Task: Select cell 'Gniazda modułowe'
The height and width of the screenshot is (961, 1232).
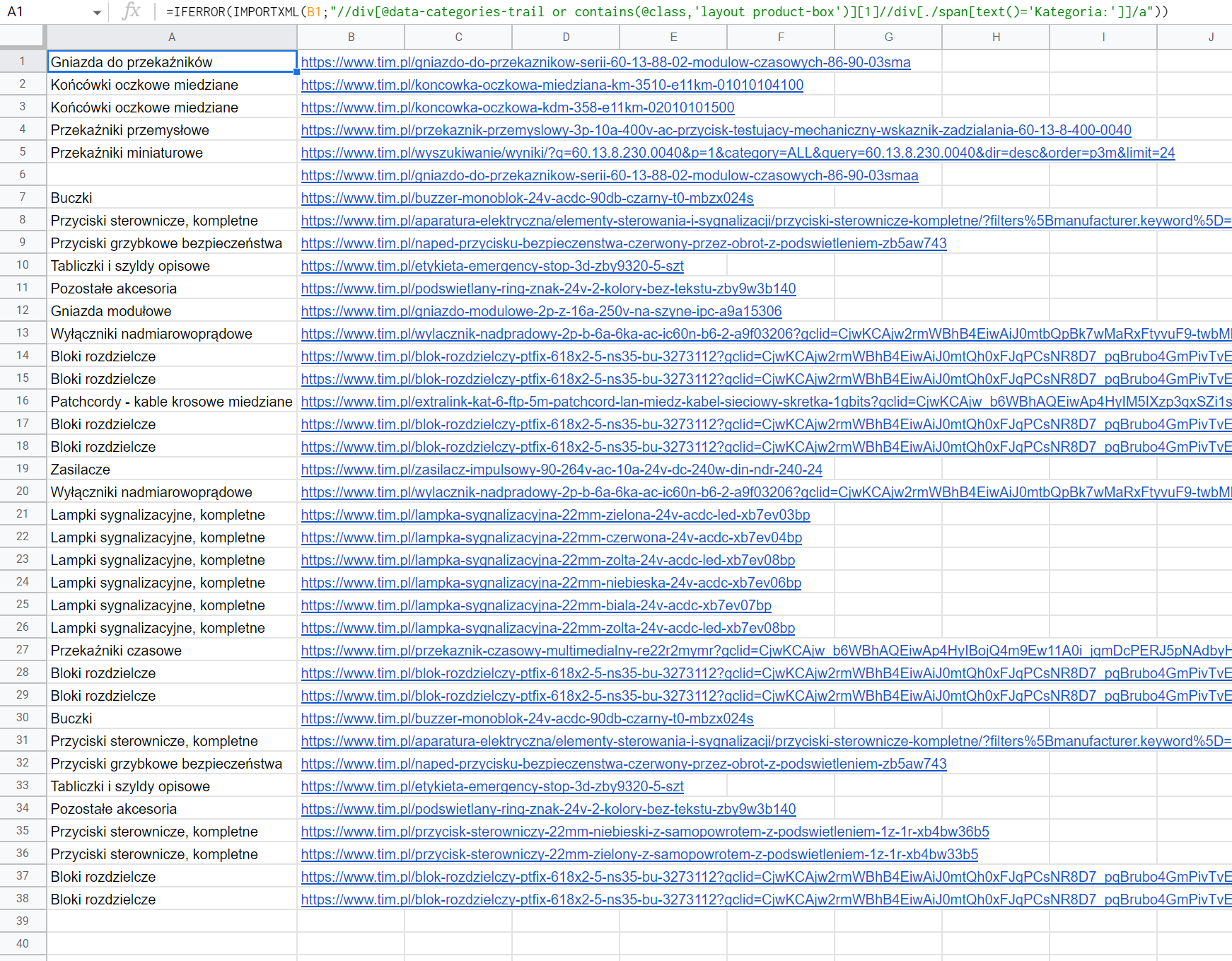Action: [172, 311]
